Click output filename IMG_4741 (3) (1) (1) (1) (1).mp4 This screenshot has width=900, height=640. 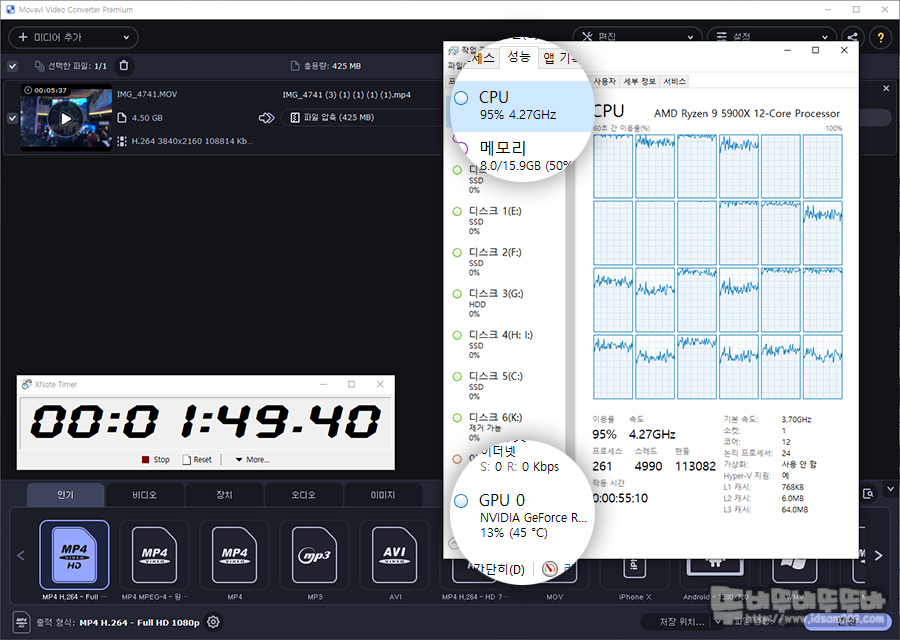coord(347,95)
